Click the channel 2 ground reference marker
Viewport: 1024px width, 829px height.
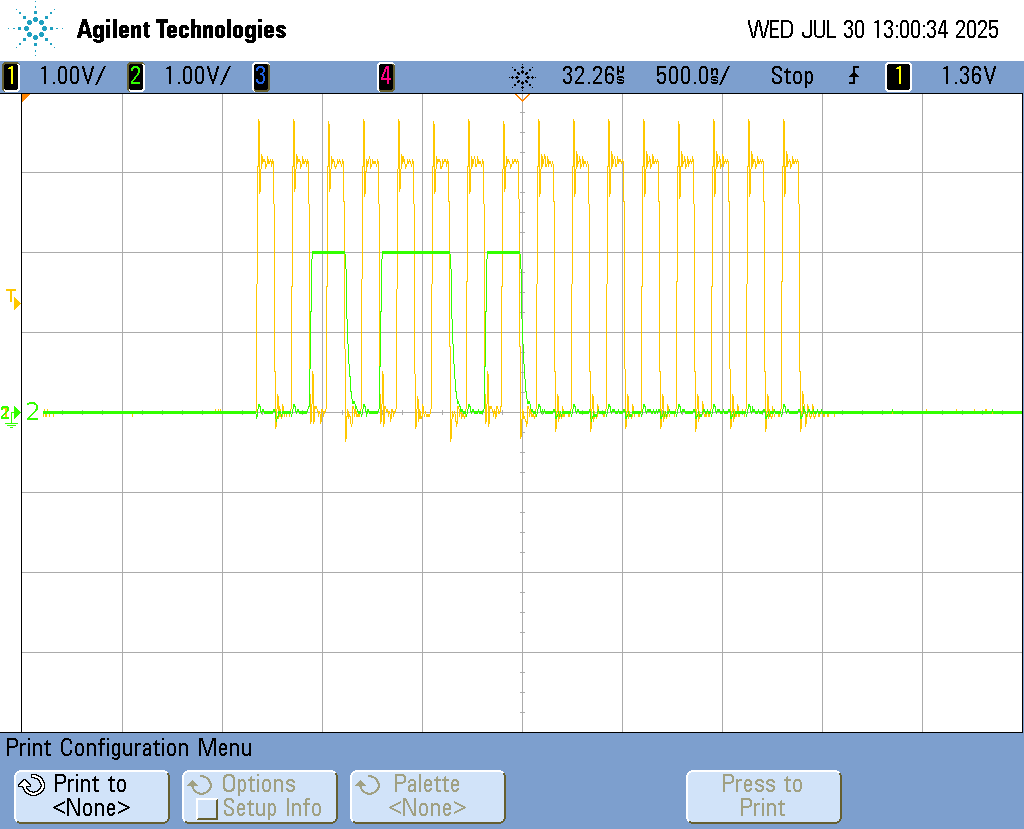(10, 415)
